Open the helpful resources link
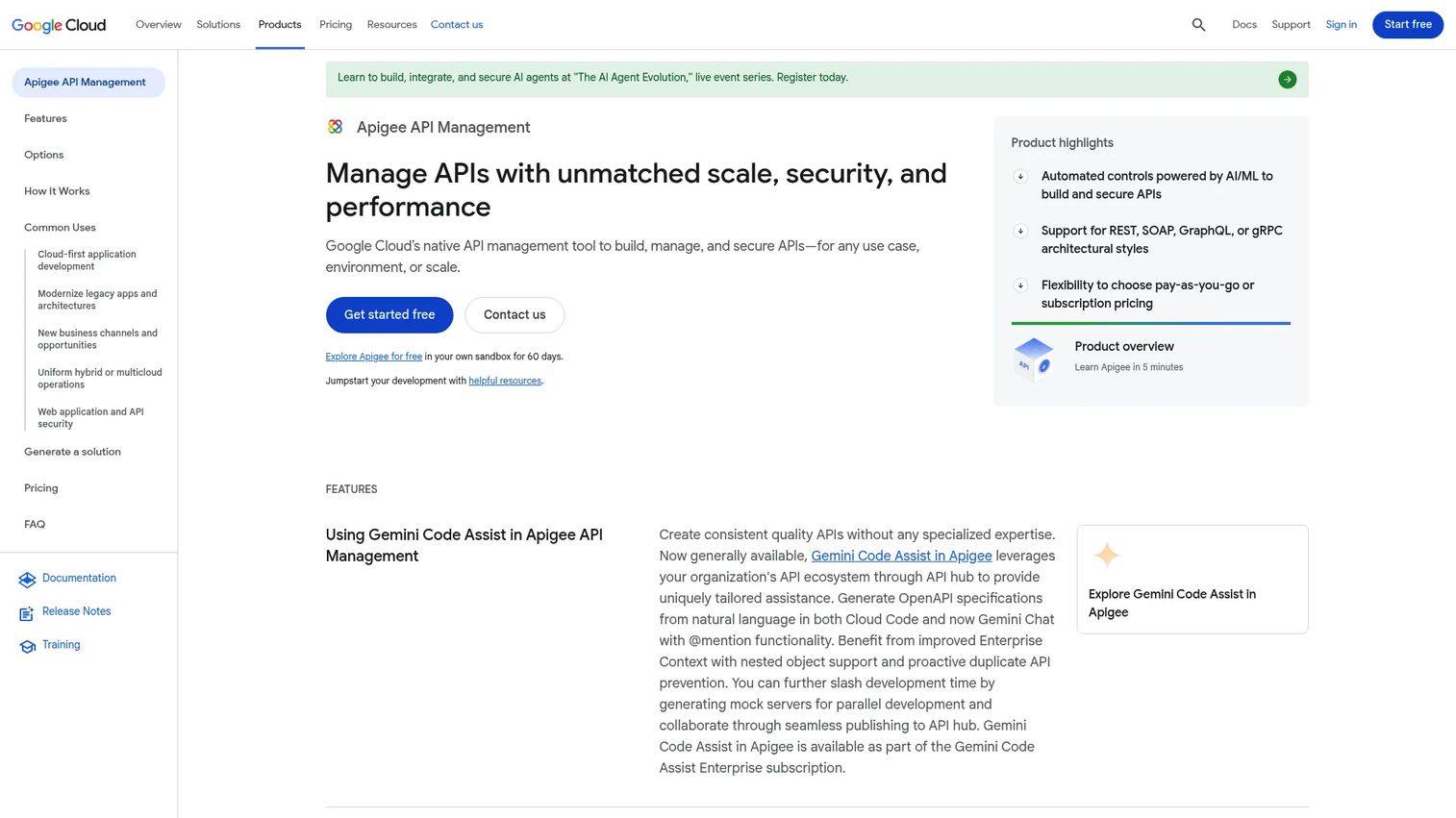The width and height of the screenshot is (1456, 818). (x=505, y=382)
